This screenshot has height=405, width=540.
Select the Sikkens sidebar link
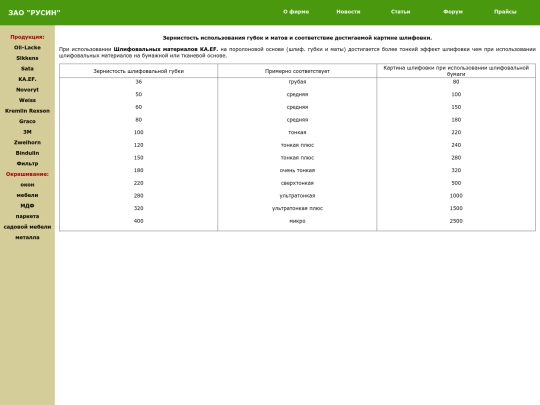(x=27, y=58)
